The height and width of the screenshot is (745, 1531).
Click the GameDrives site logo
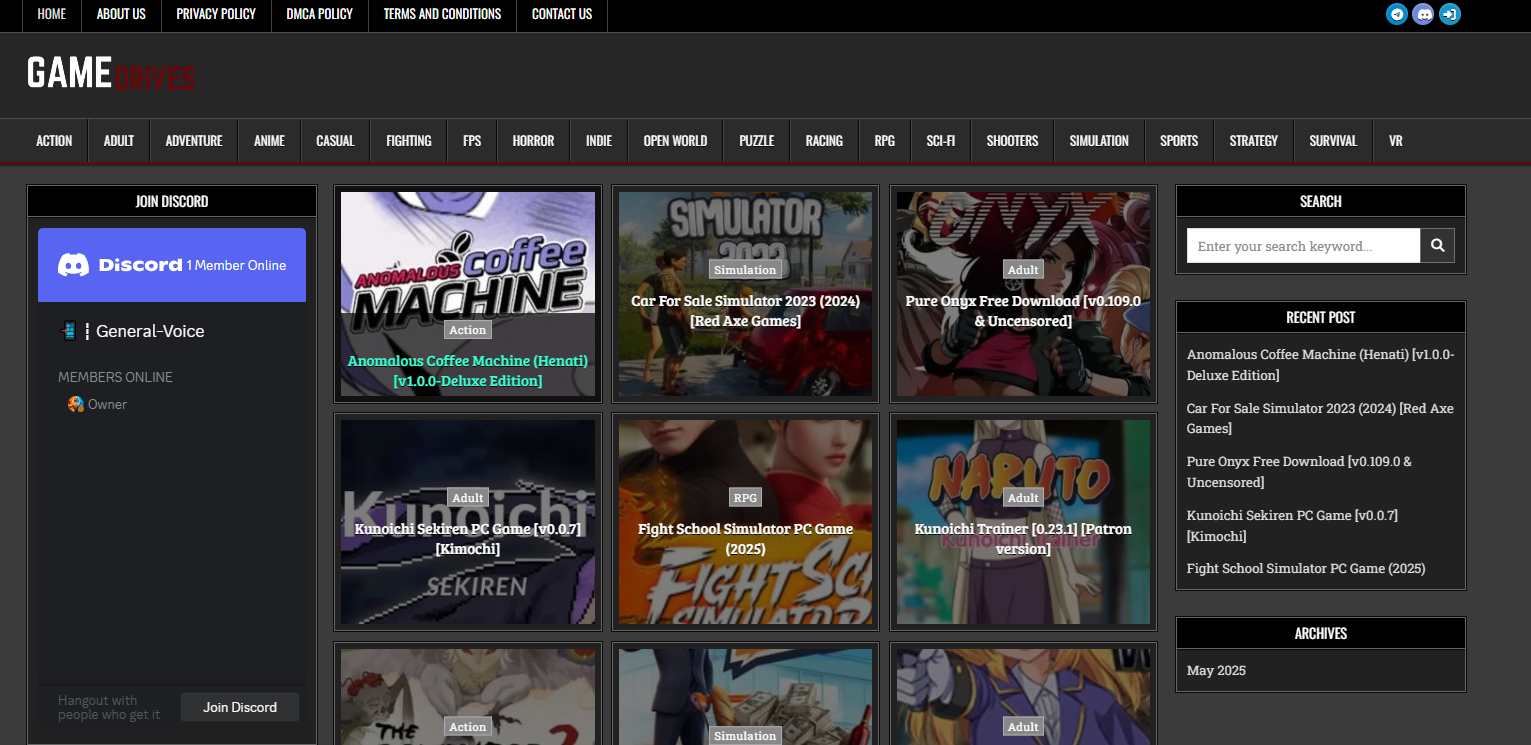click(111, 74)
